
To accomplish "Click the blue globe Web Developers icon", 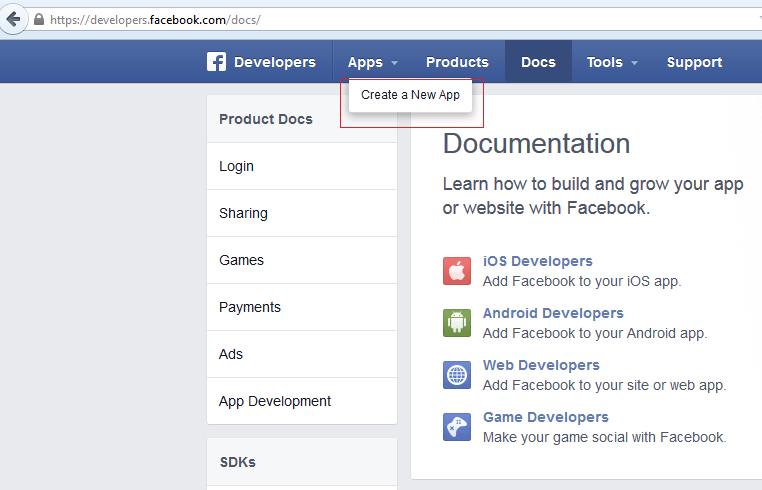I will click(x=457, y=375).
